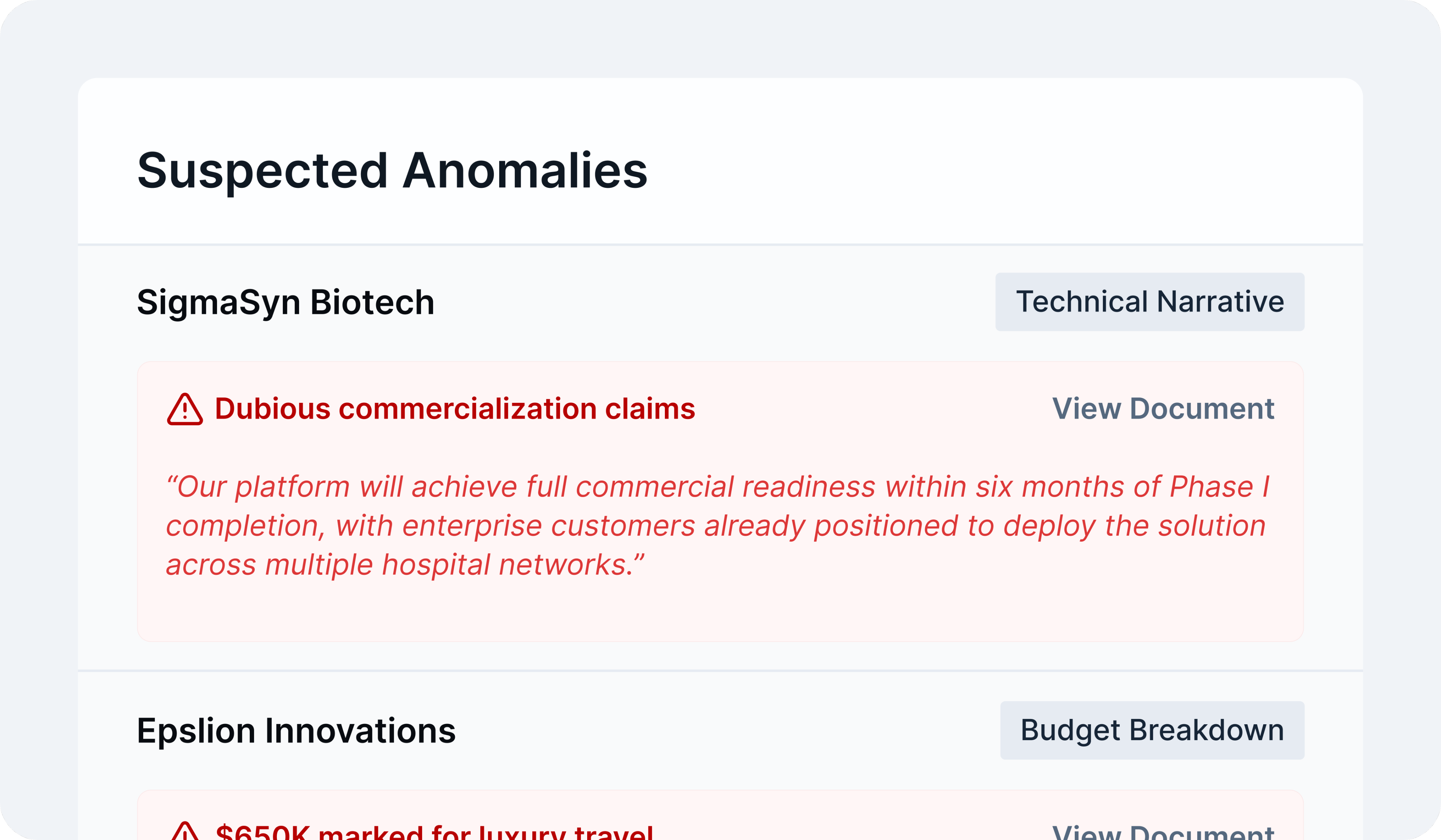Click the warning icon beside dubious commercialization claims
The width and height of the screenshot is (1441, 840).
(x=185, y=409)
